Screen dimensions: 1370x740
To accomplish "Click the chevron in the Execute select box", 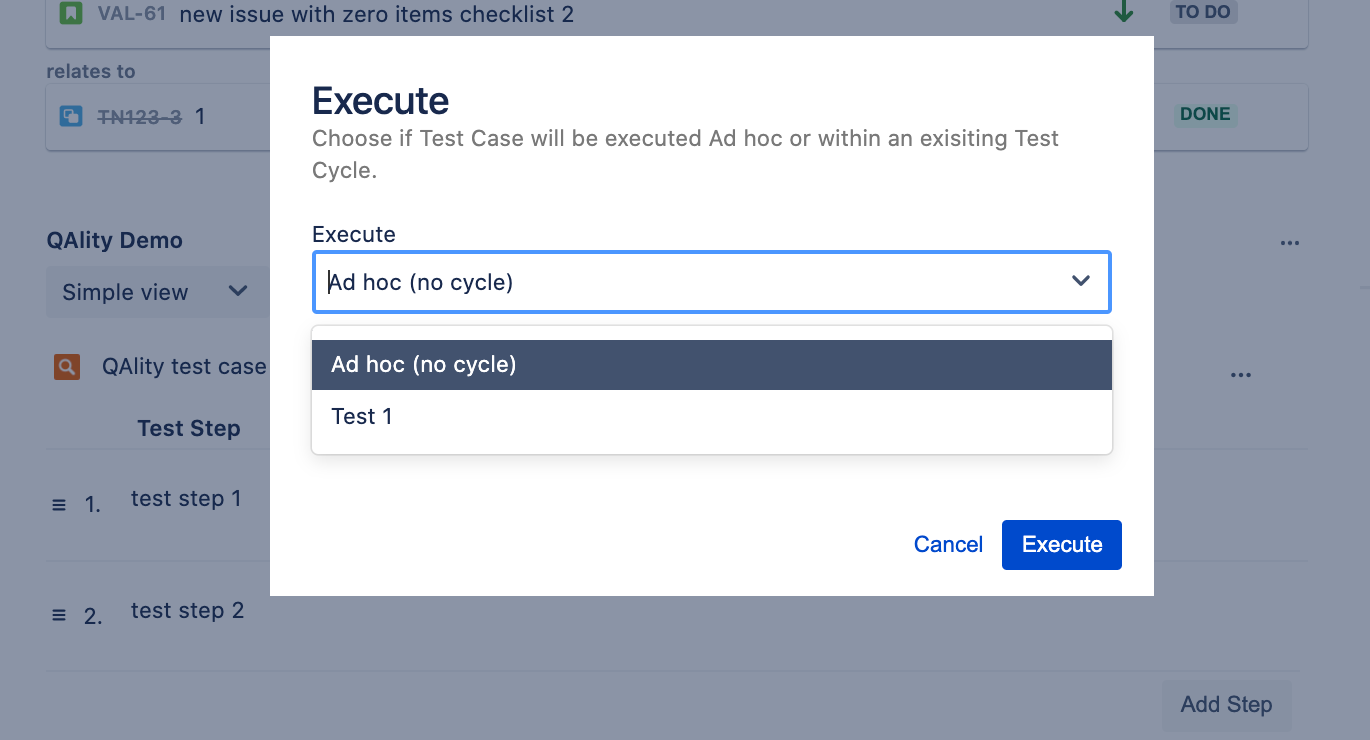I will [x=1081, y=281].
